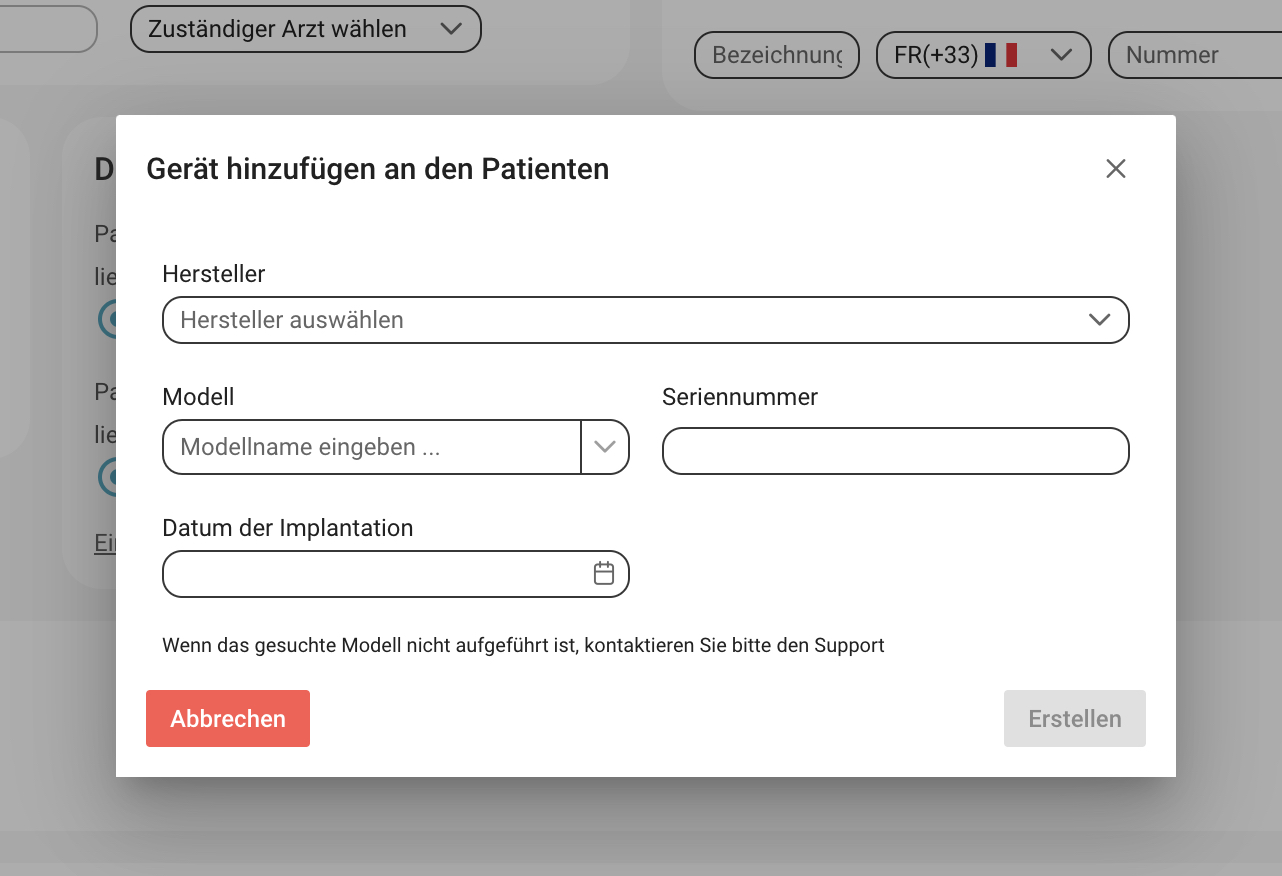Open the Hersteller auswählen dropdown
The width and height of the screenshot is (1282, 876).
[646, 320]
